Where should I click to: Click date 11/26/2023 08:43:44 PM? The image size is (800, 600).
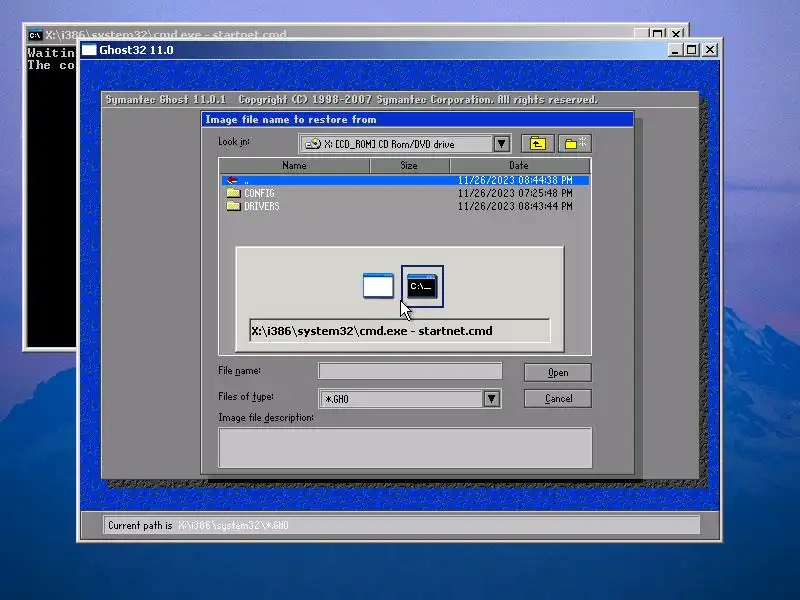click(x=515, y=206)
